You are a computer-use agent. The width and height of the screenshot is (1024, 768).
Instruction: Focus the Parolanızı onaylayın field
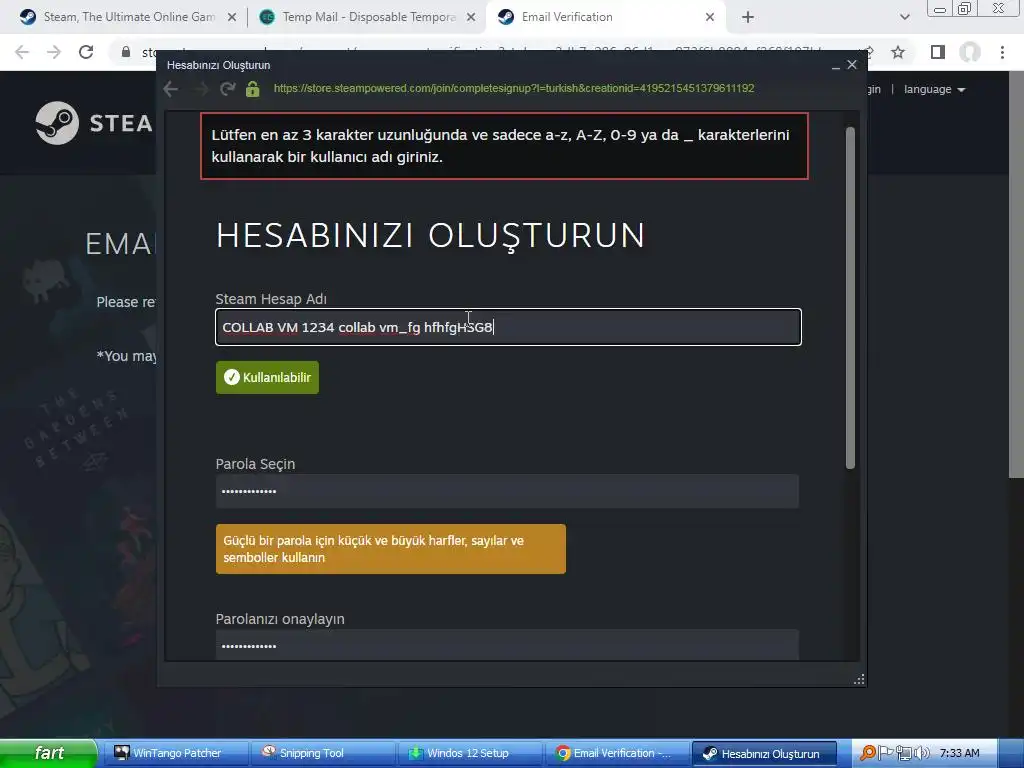(507, 645)
